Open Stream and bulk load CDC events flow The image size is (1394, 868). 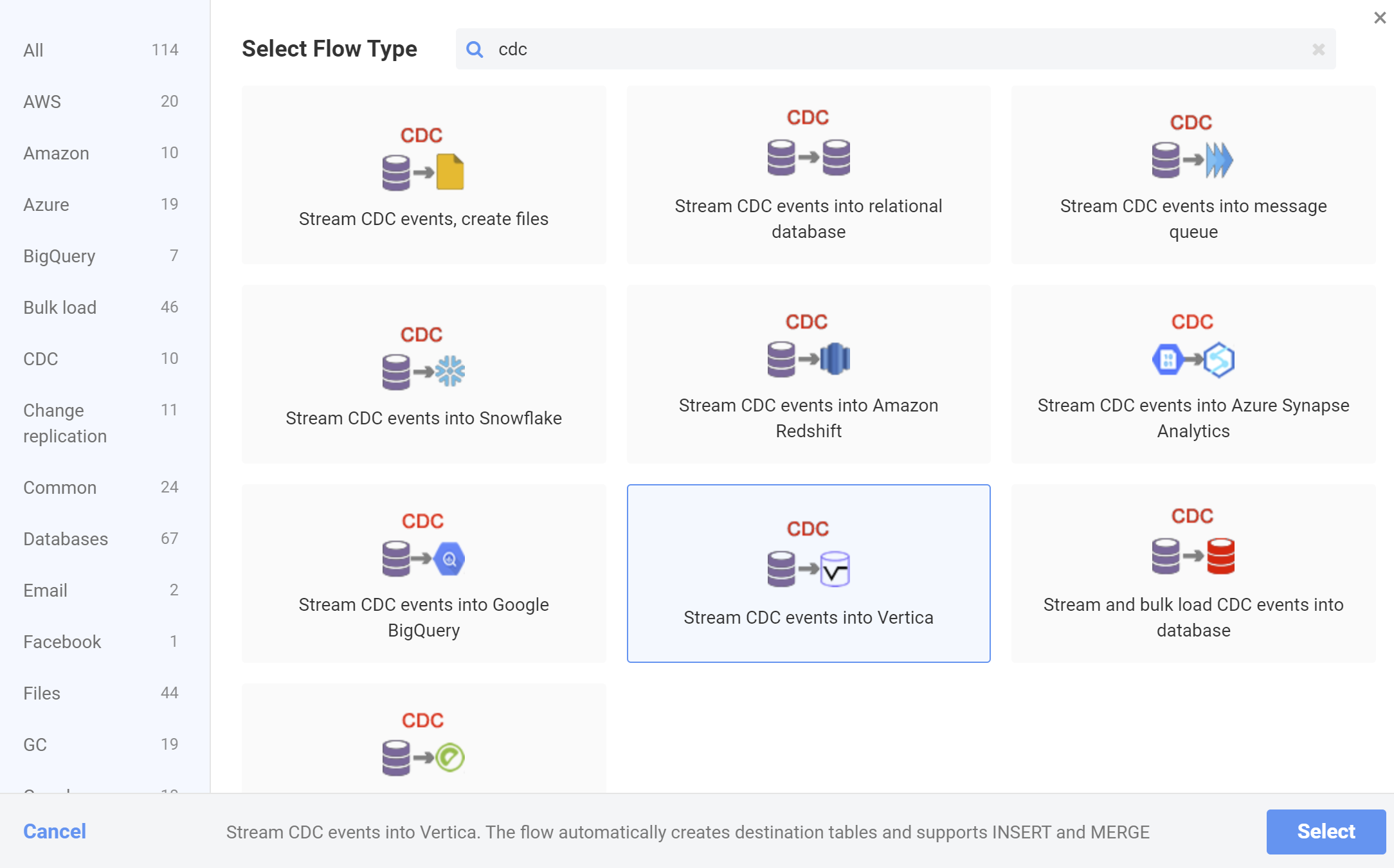[x=1193, y=574]
